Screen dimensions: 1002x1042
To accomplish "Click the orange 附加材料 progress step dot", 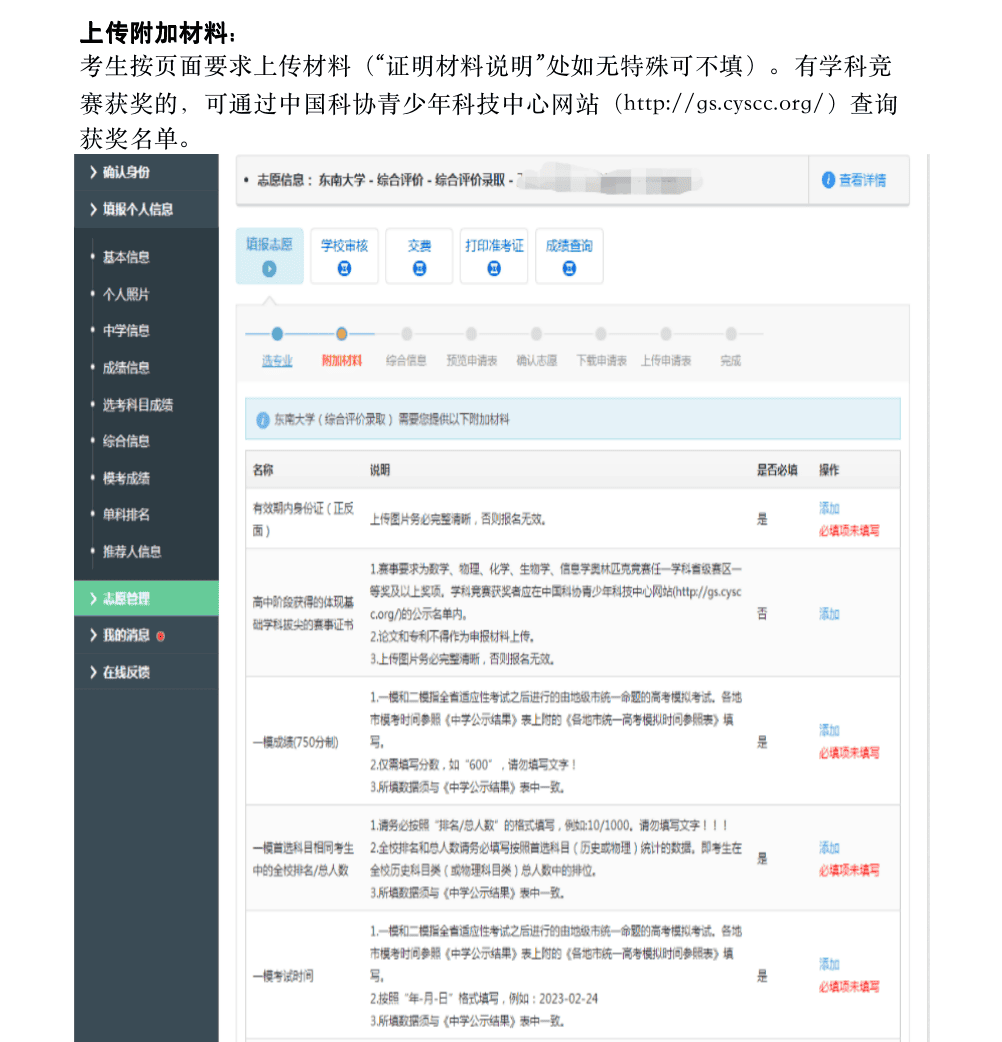I will 341,334.
